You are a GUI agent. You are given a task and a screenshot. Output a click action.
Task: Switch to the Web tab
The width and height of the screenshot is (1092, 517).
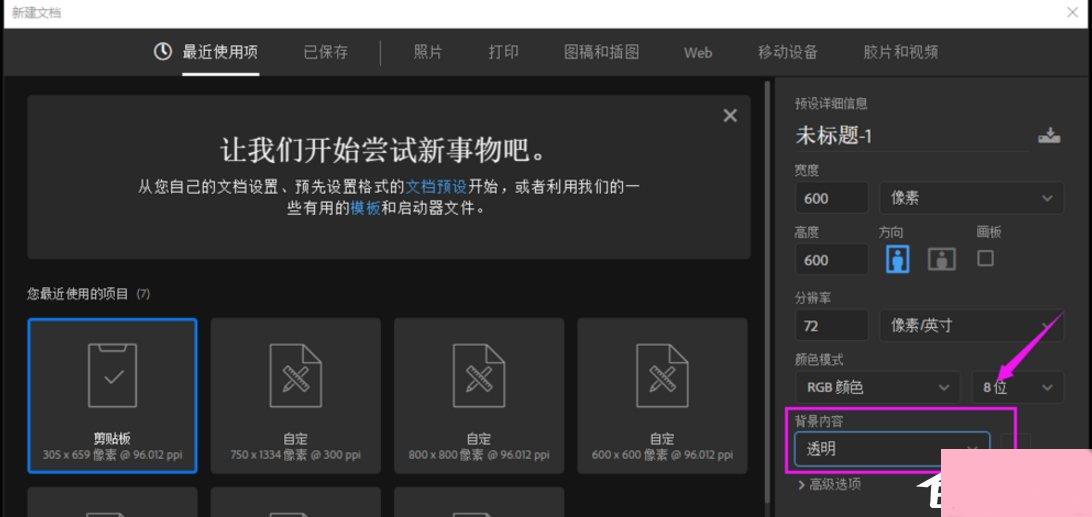(x=698, y=52)
